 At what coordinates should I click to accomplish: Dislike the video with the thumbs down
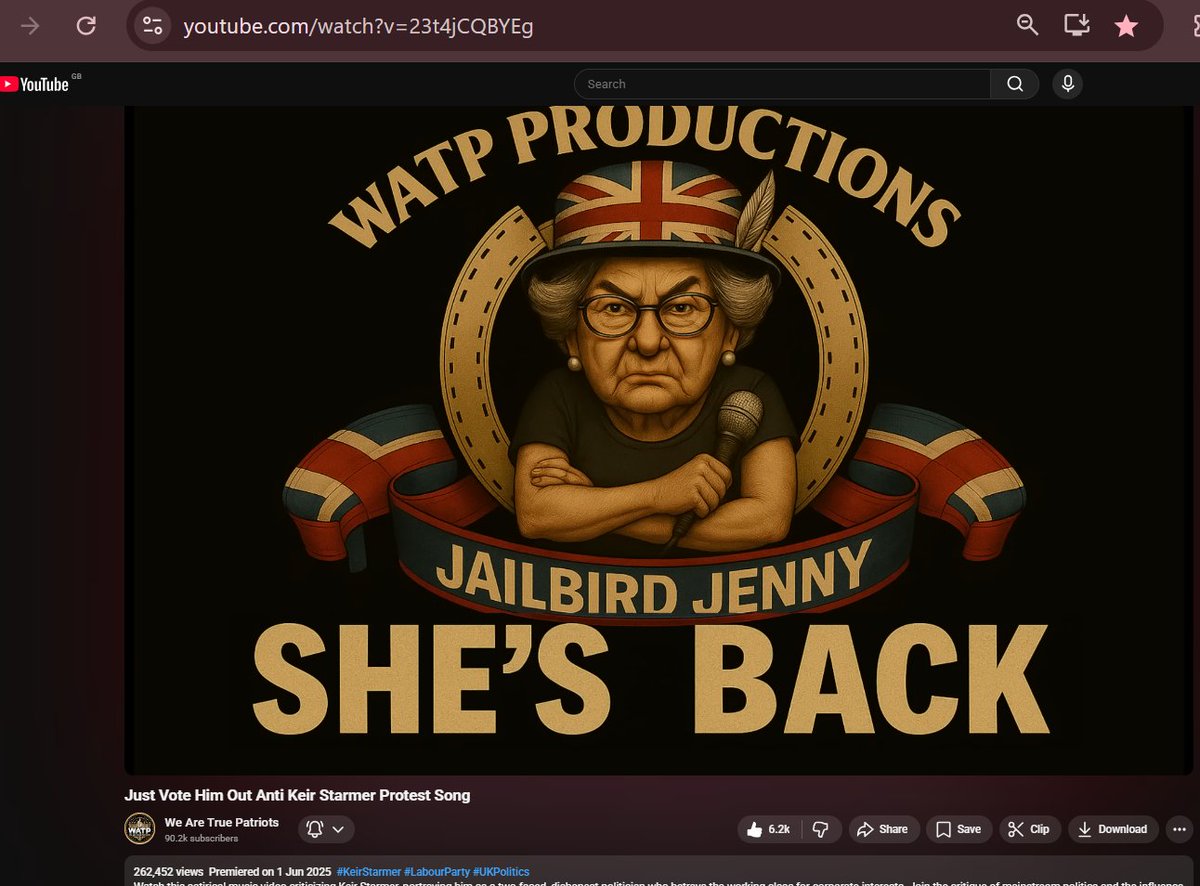pos(821,829)
